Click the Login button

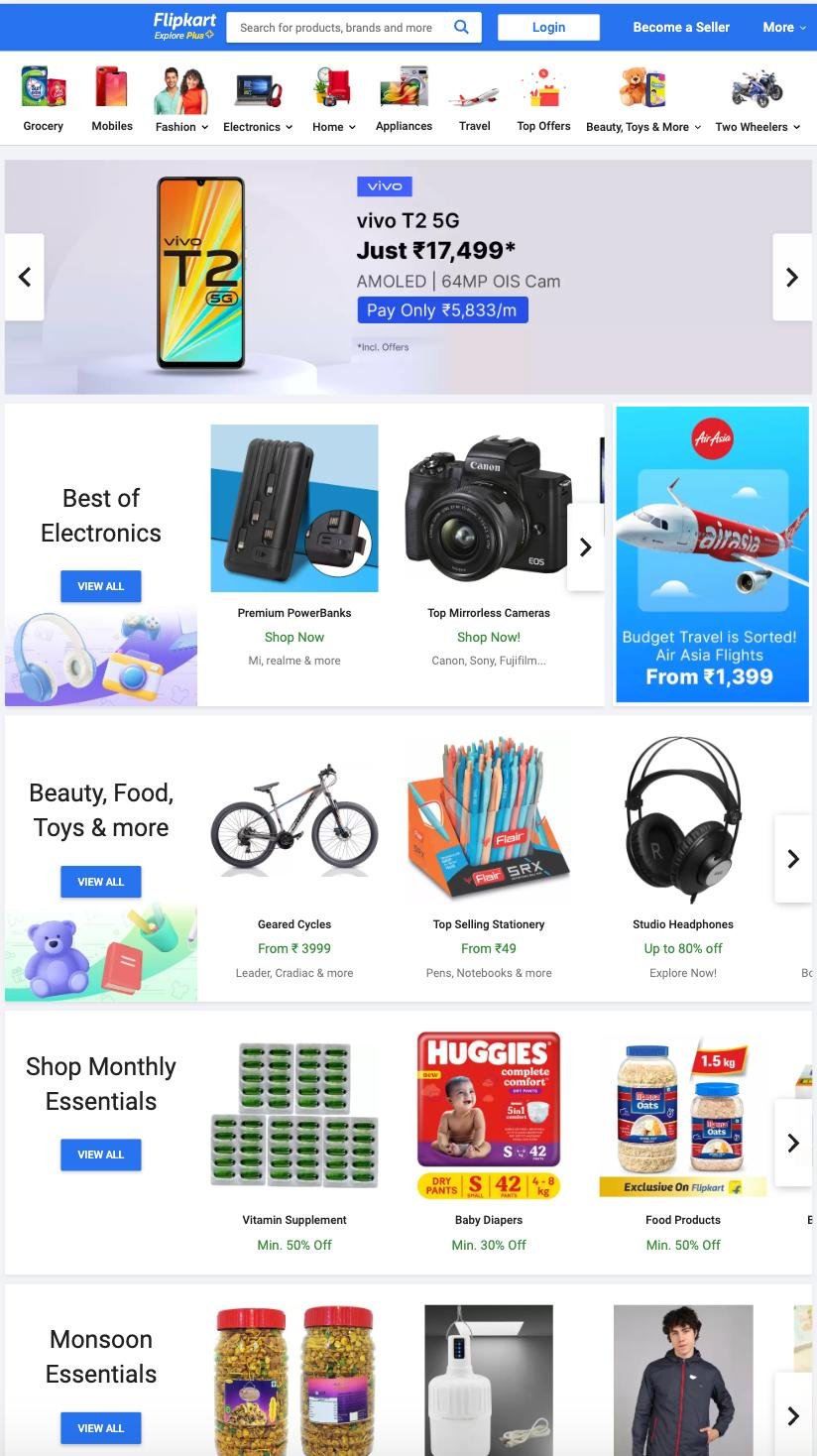[548, 27]
